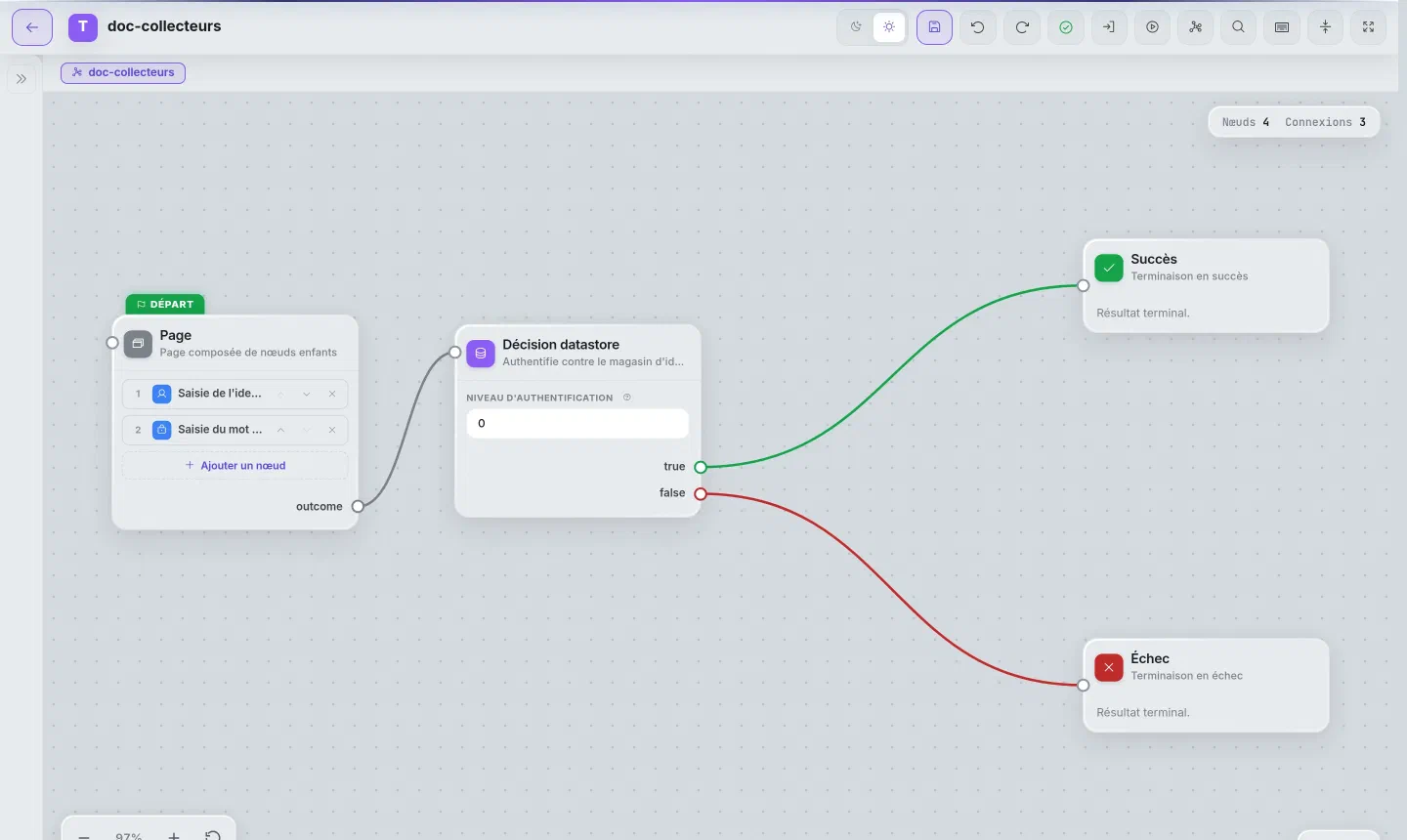Open the keyboard shortcuts icon
1407x840 pixels.
click(x=1282, y=27)
